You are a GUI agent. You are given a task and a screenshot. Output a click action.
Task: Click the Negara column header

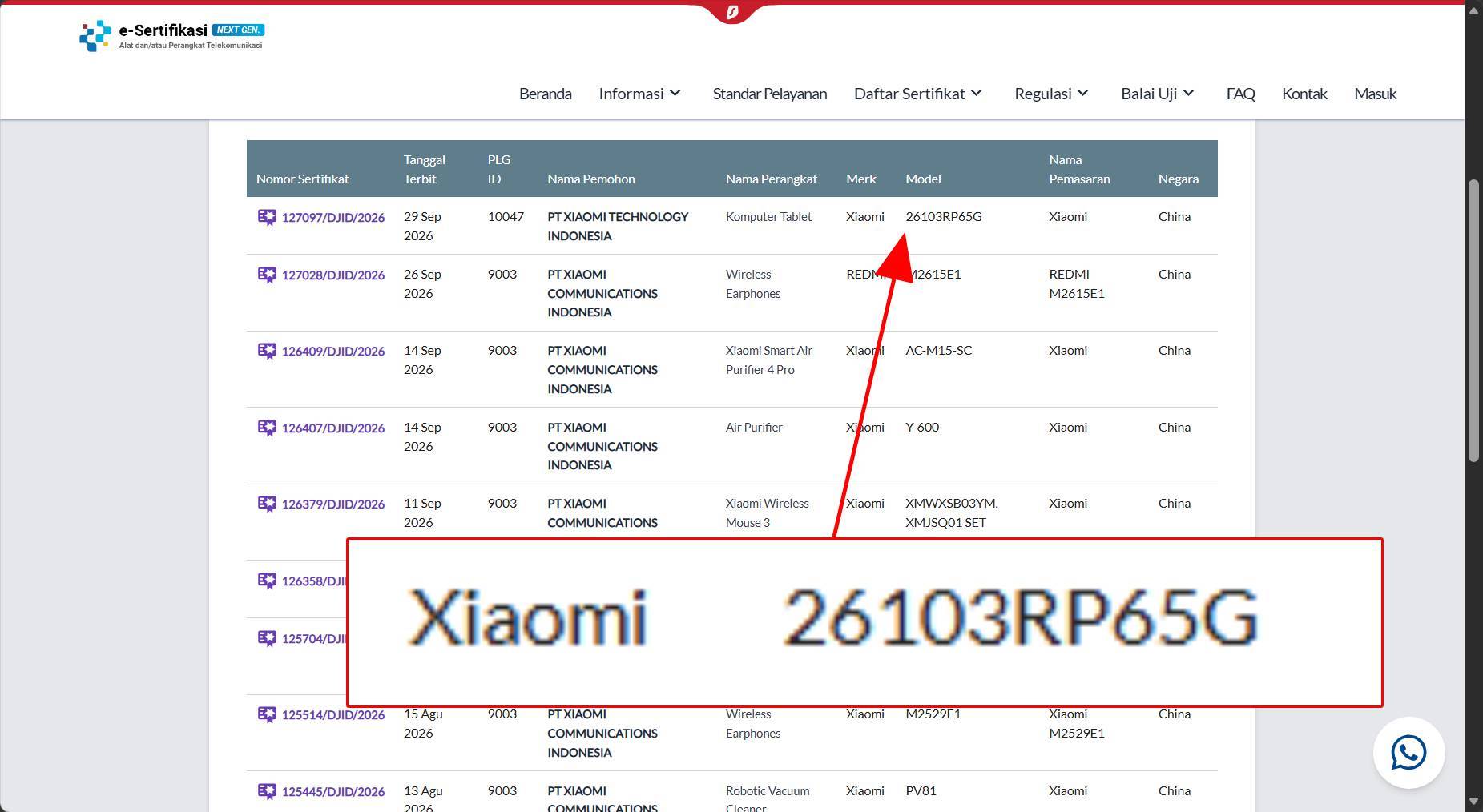1179,179
